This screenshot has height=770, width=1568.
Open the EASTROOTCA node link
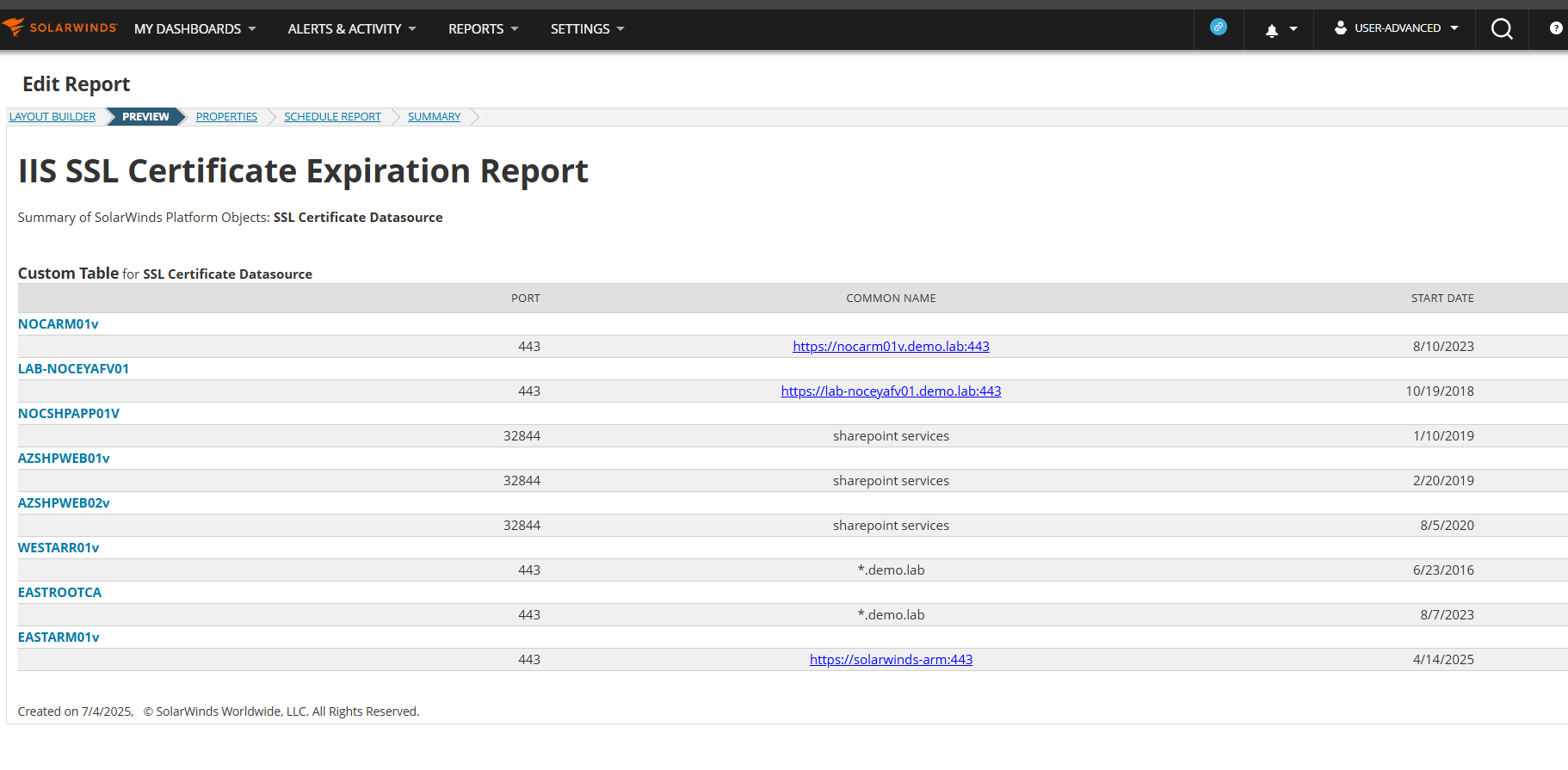tap(59, 593)
